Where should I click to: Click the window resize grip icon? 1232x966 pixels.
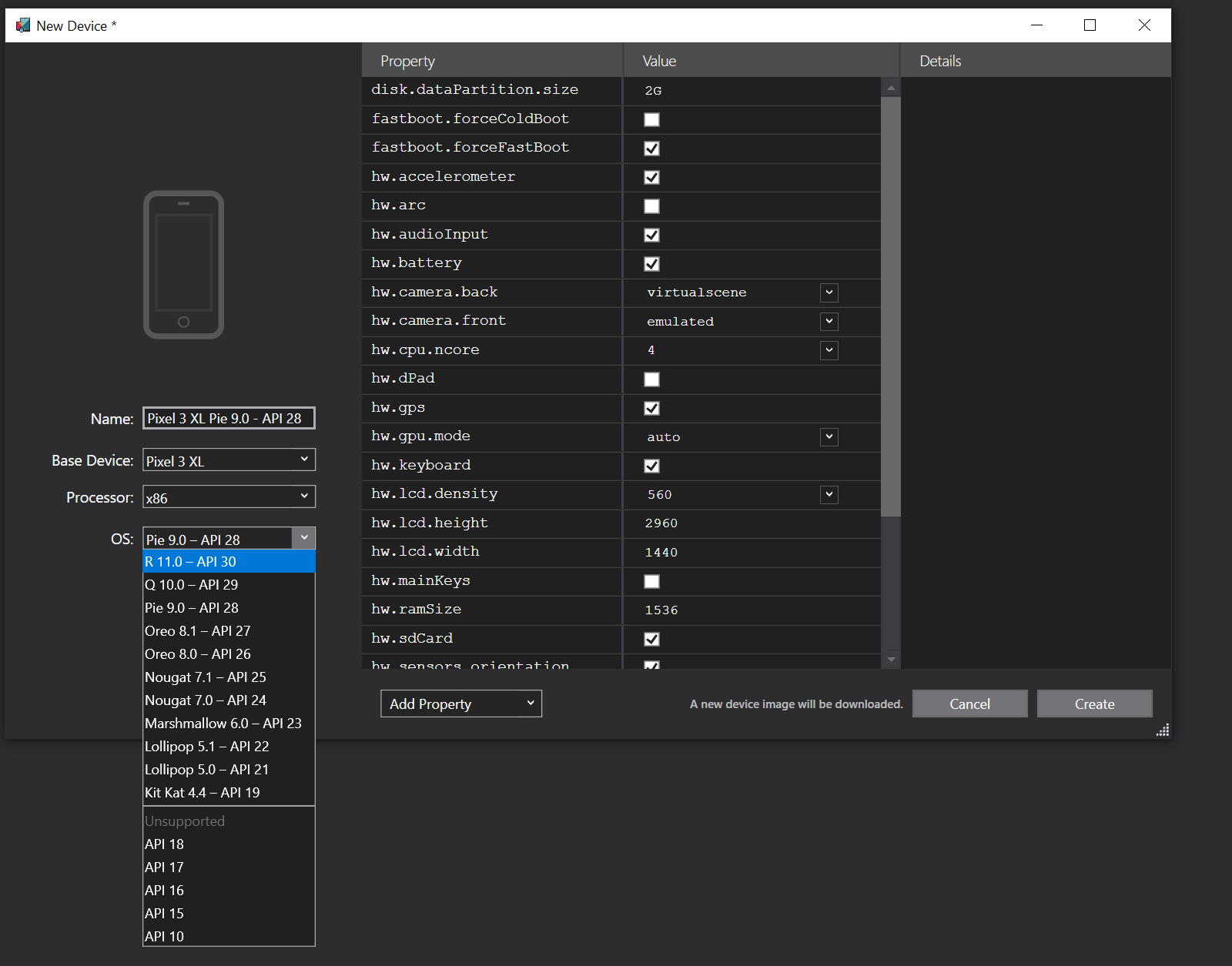[1163, 730]
